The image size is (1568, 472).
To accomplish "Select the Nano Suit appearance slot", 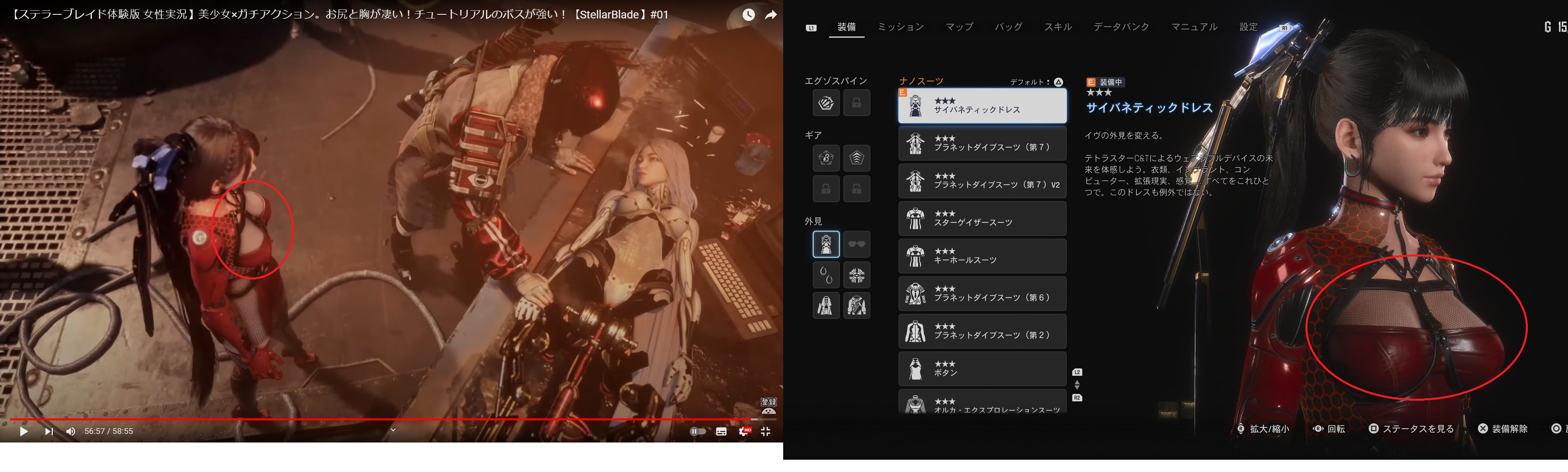I will (826, 244).
